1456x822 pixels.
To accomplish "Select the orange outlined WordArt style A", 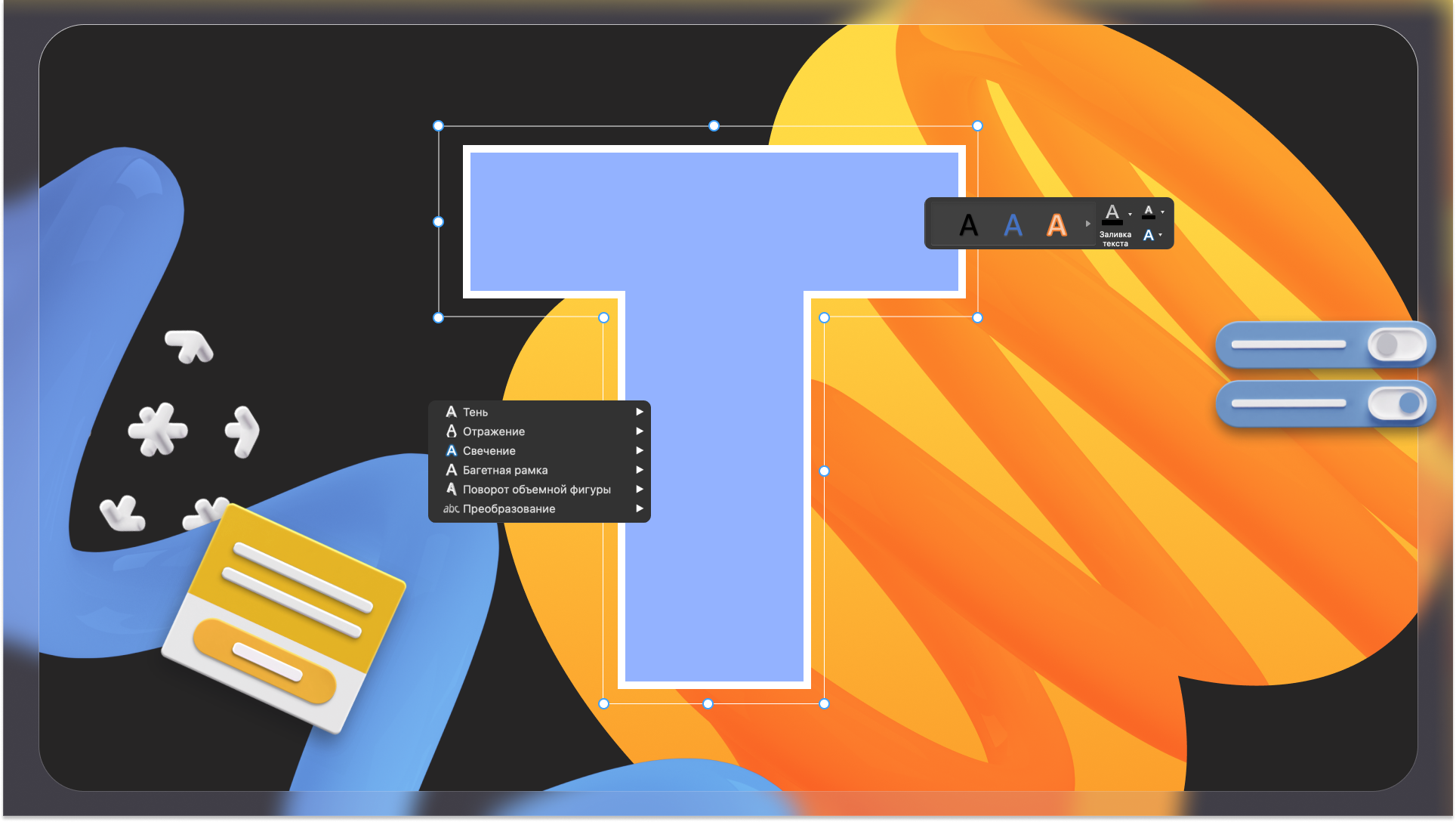I will click(x=1057, y=225).
